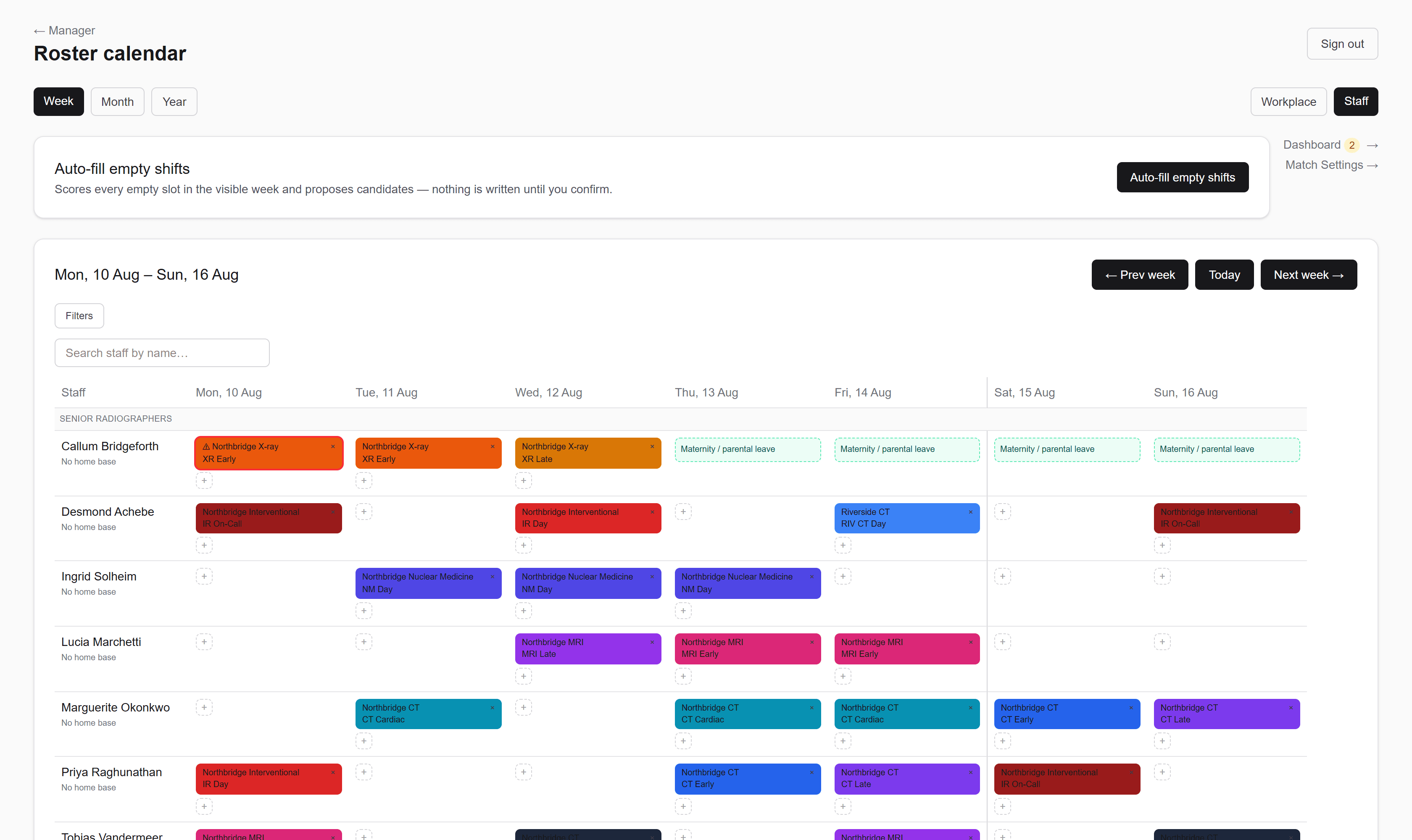Remove Lucia's Friday MRI Early shift
1412x840 pixels.
click(x=971, y=643)
